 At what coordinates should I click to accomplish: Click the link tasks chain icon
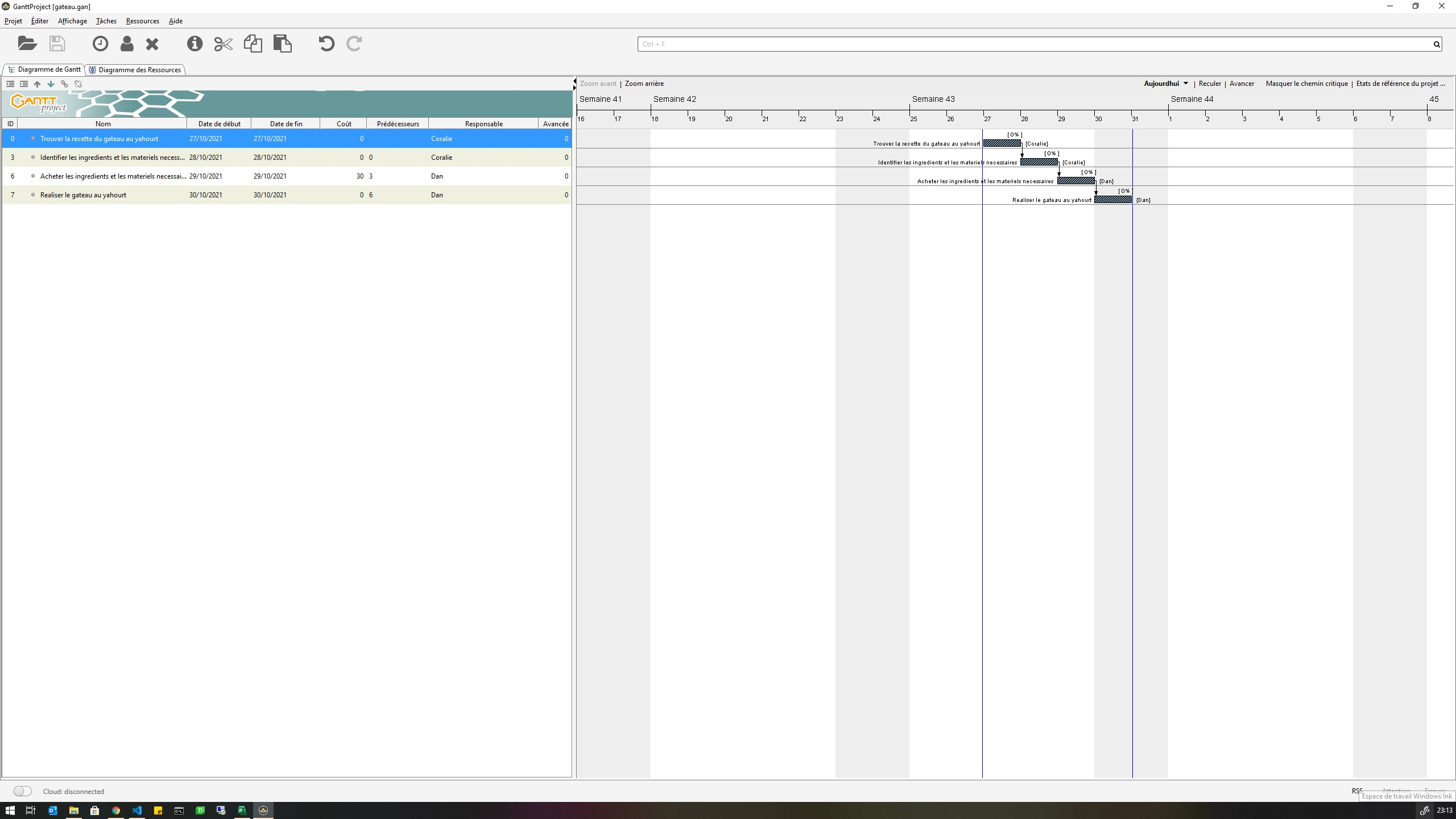[x=64, y=84]
